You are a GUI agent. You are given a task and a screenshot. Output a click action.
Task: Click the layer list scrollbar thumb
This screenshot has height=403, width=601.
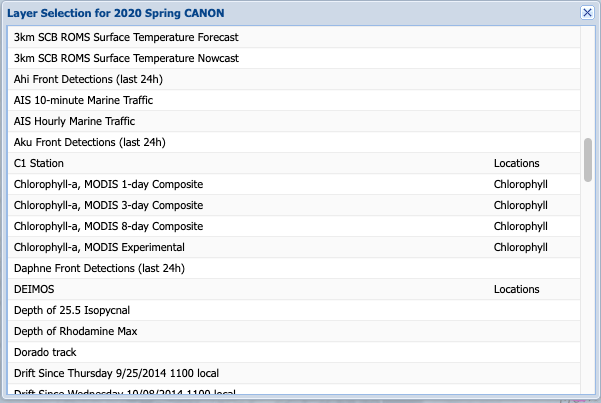pyautogui.click(x=588, y=158)
